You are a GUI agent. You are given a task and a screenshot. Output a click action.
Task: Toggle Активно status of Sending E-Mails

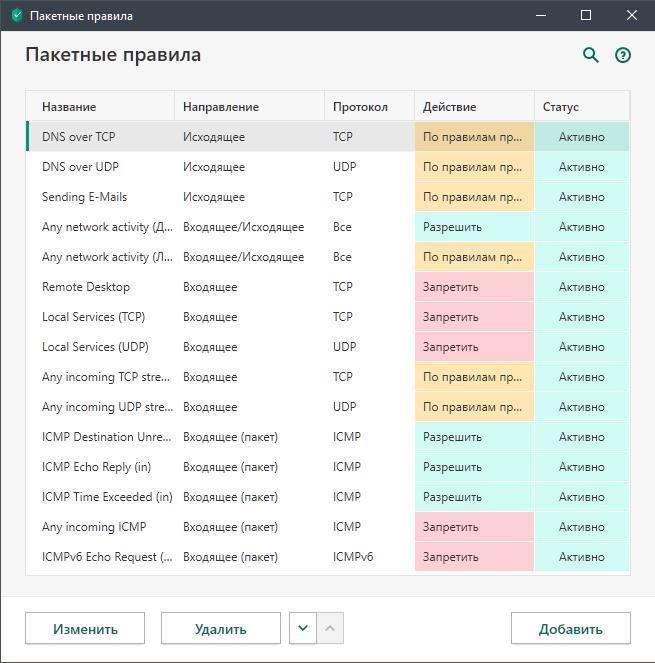coord(582,197)
